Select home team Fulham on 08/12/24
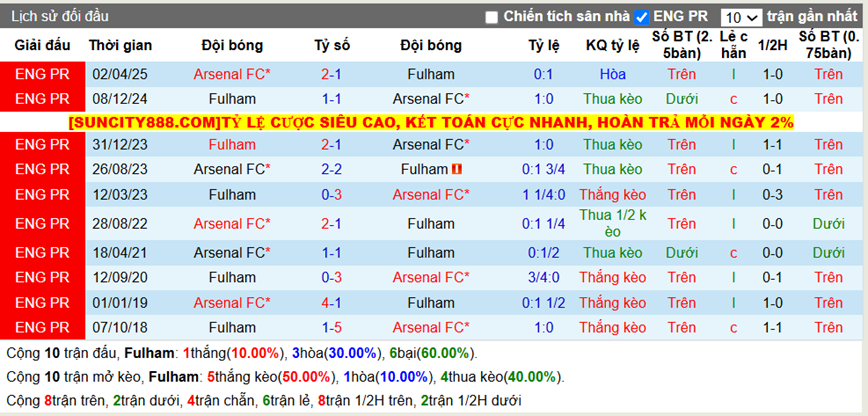Screen dimensions: 868x416 click(232, 99)
